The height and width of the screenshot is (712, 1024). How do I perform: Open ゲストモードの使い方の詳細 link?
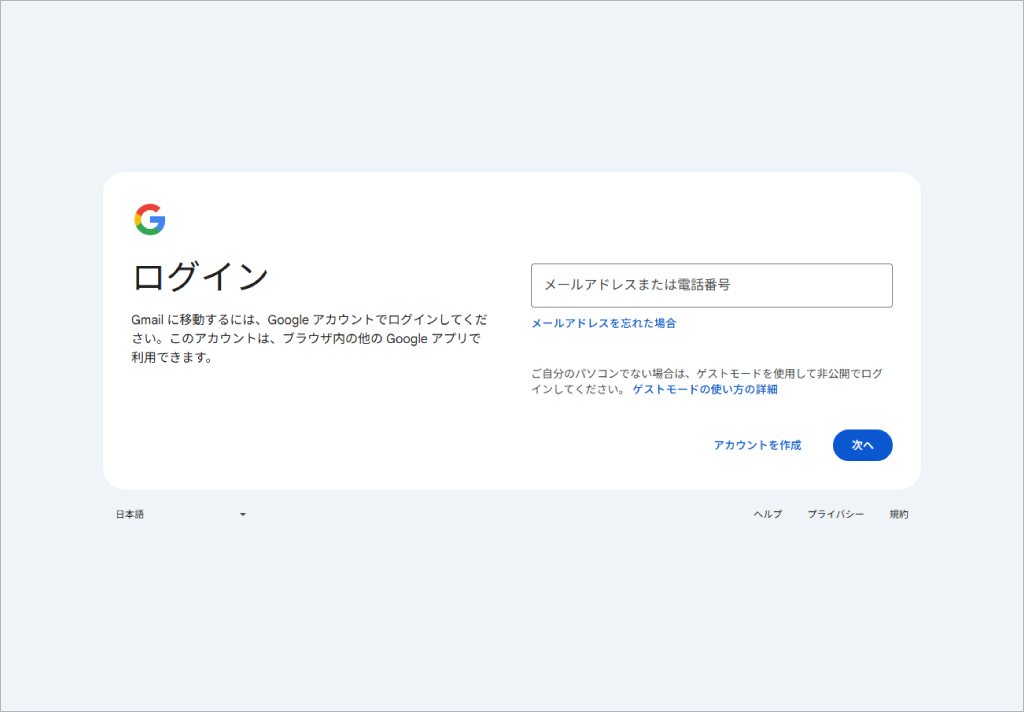(x=705, y=389)
